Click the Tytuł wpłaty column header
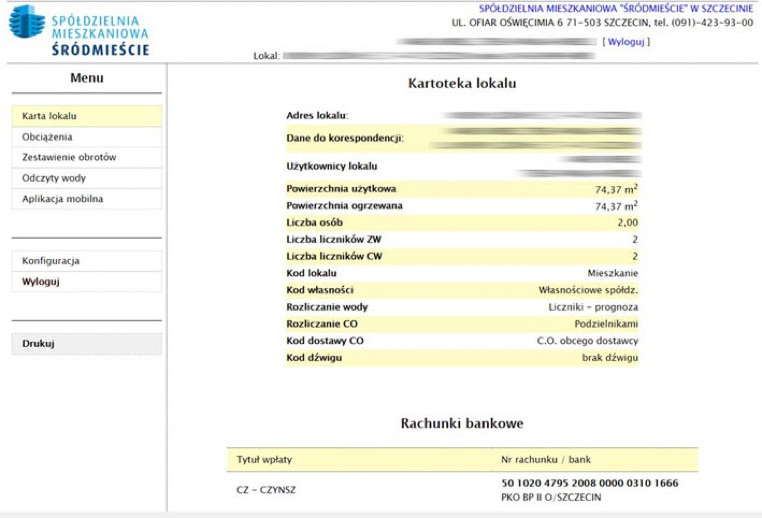This screenshot has height=518, width=762. pyautogui.click(x=265, y=460)
